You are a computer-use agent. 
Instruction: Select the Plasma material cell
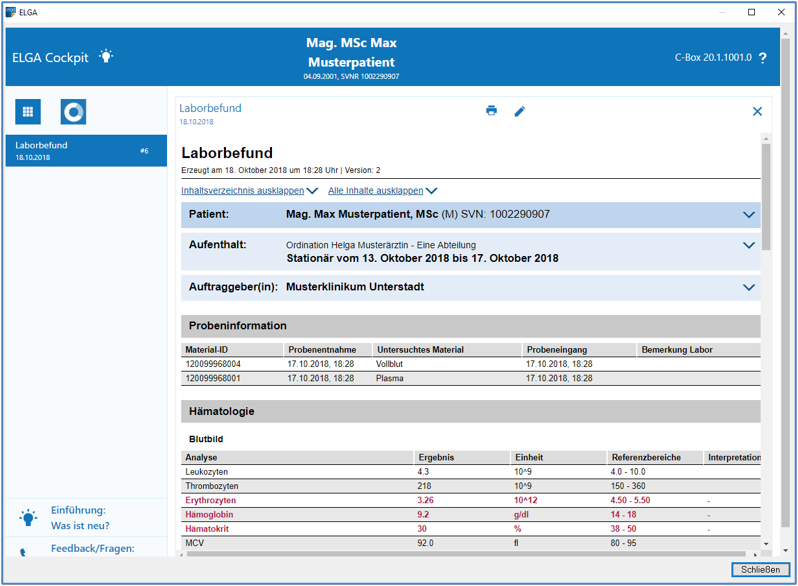pos(390,378)
